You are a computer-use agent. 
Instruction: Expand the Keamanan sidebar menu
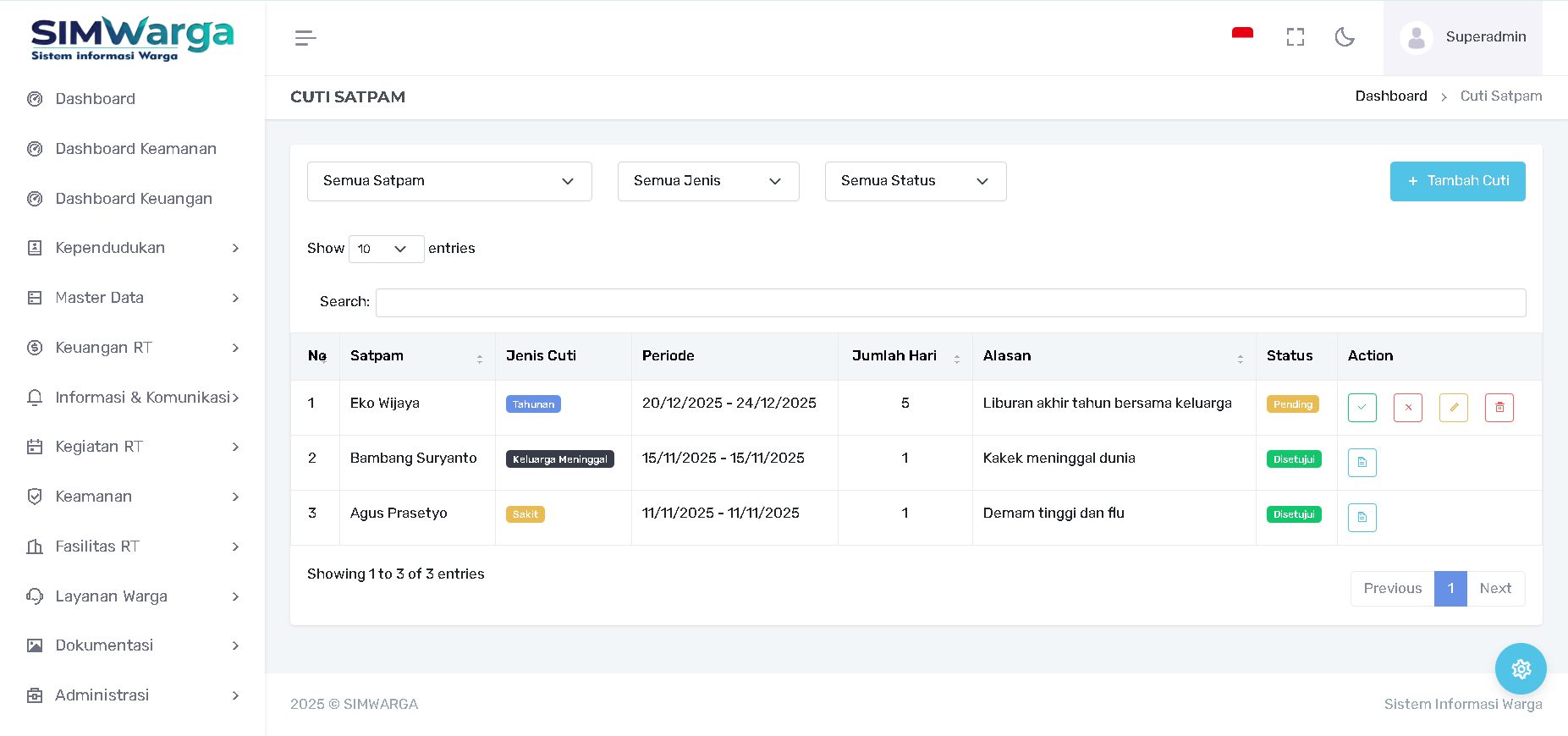(133, 497)
